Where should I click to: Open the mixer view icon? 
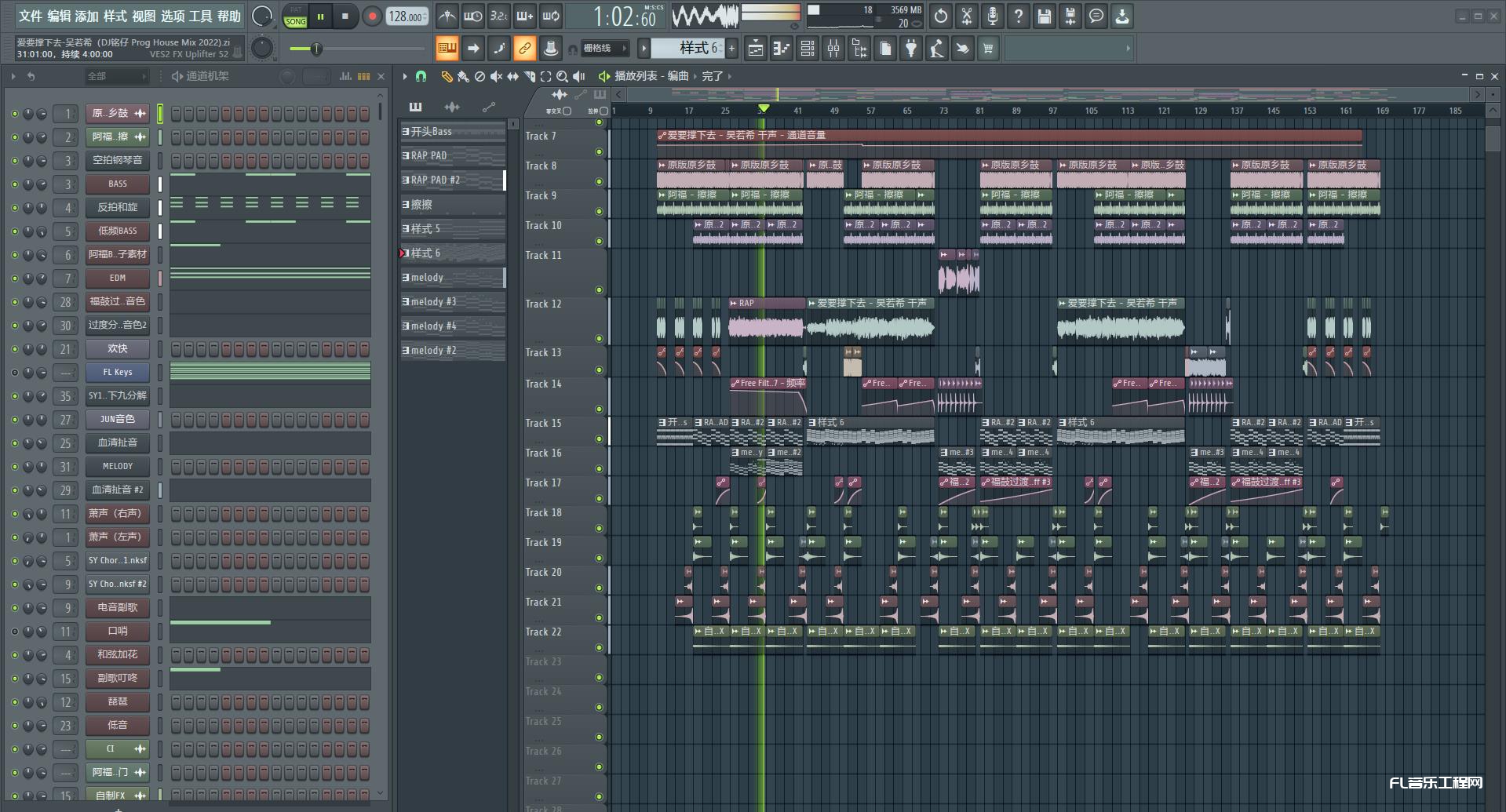pyautogui.click(x=833, y=49)
